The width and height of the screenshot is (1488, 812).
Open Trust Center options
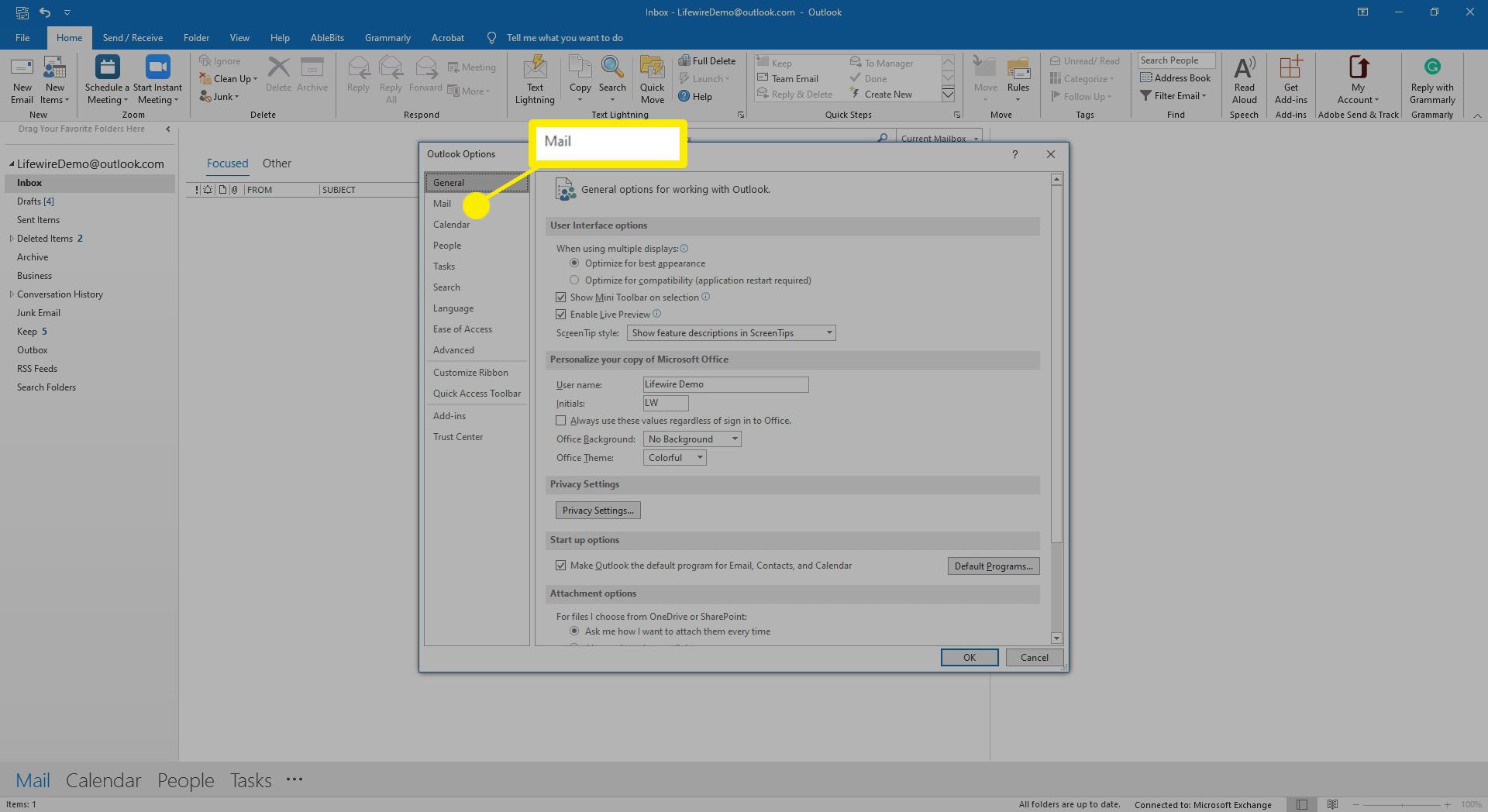click(477, 437)
